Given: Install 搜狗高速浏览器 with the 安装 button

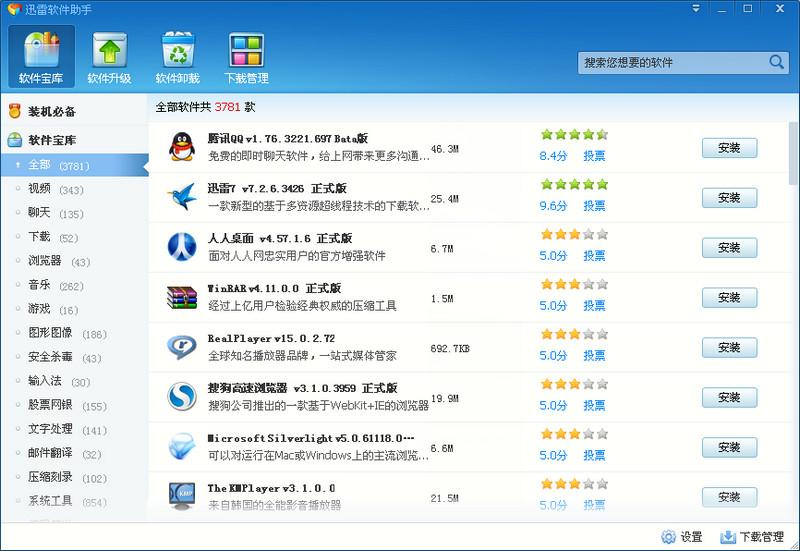Looking at the screenshot, I should tap(729, 397).
